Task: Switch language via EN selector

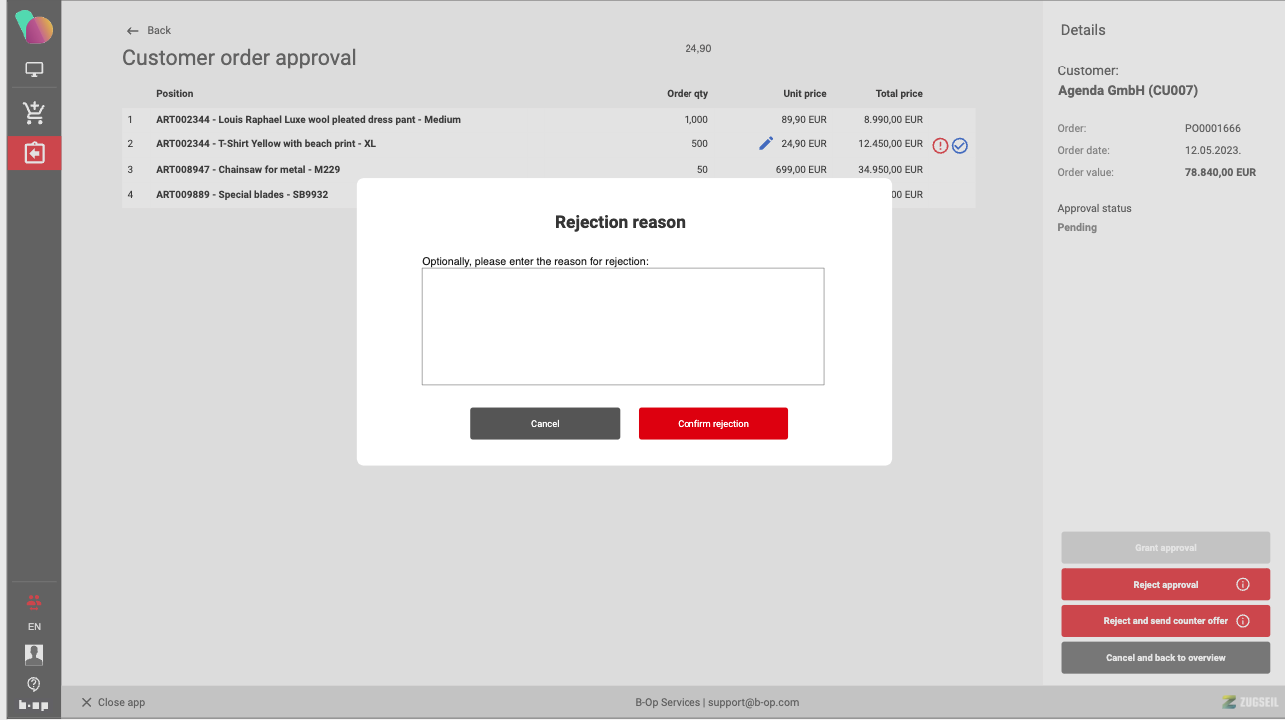Action: click(x=34, y=627)
